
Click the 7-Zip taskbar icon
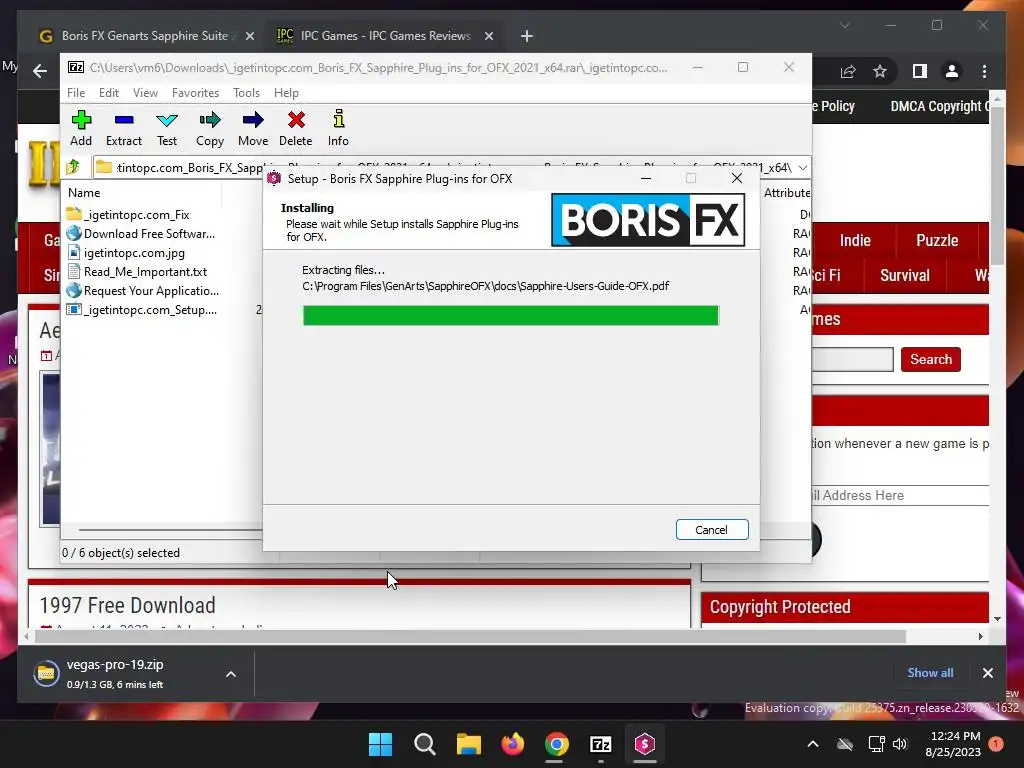[x=600, y=744]
